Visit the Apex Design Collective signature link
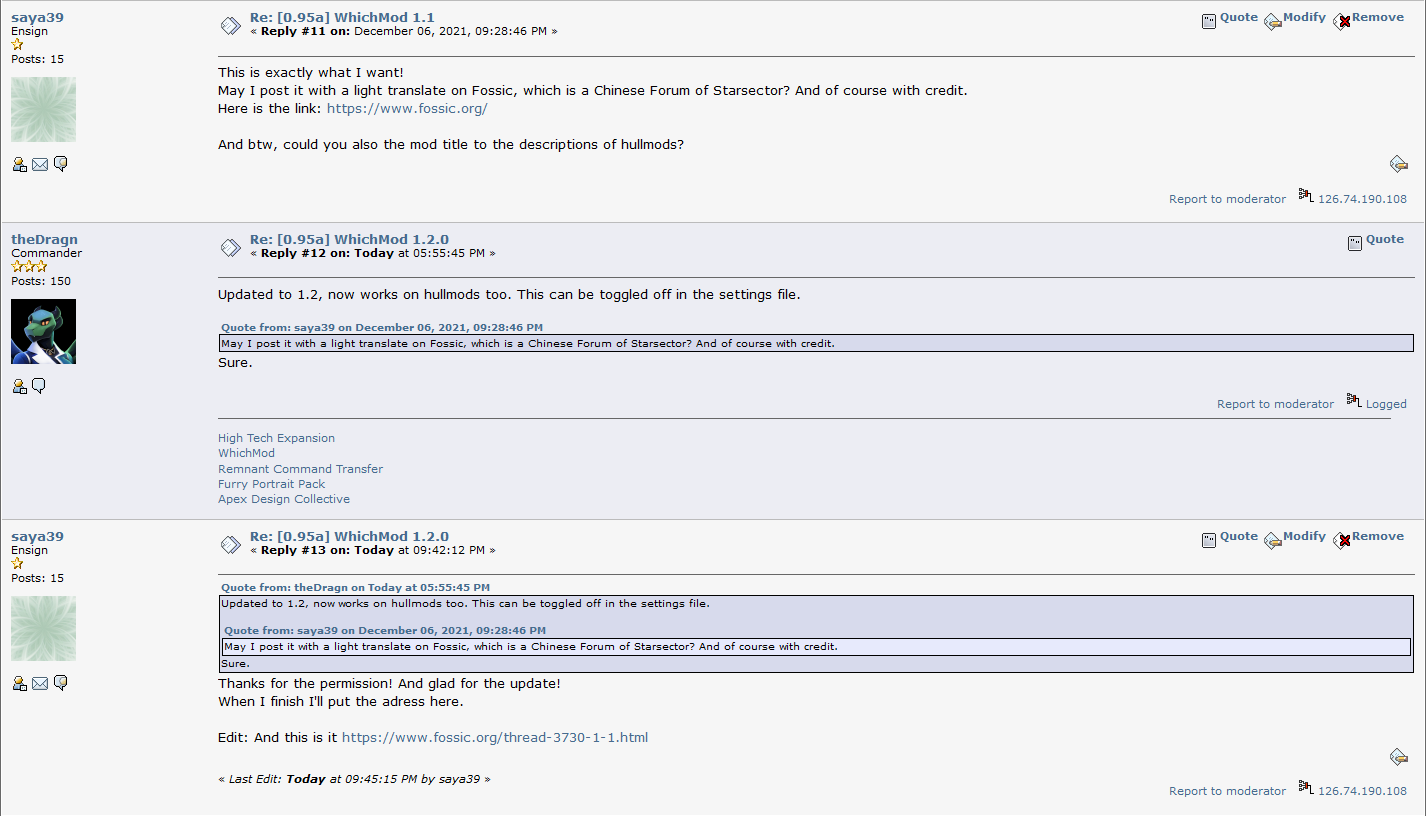Screen dimensions: 1426x816 (x=284, y=499)
